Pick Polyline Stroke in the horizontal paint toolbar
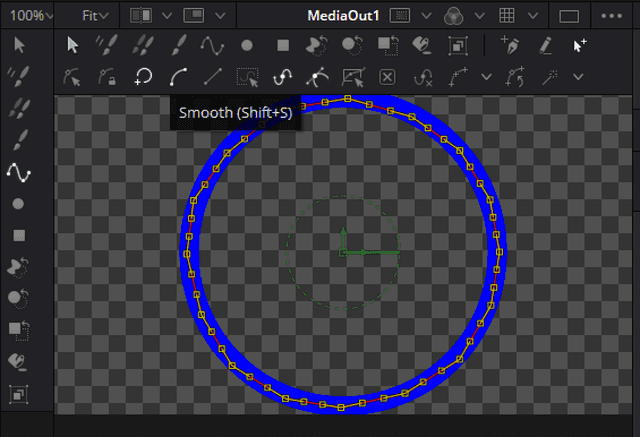 pos(212,46)
